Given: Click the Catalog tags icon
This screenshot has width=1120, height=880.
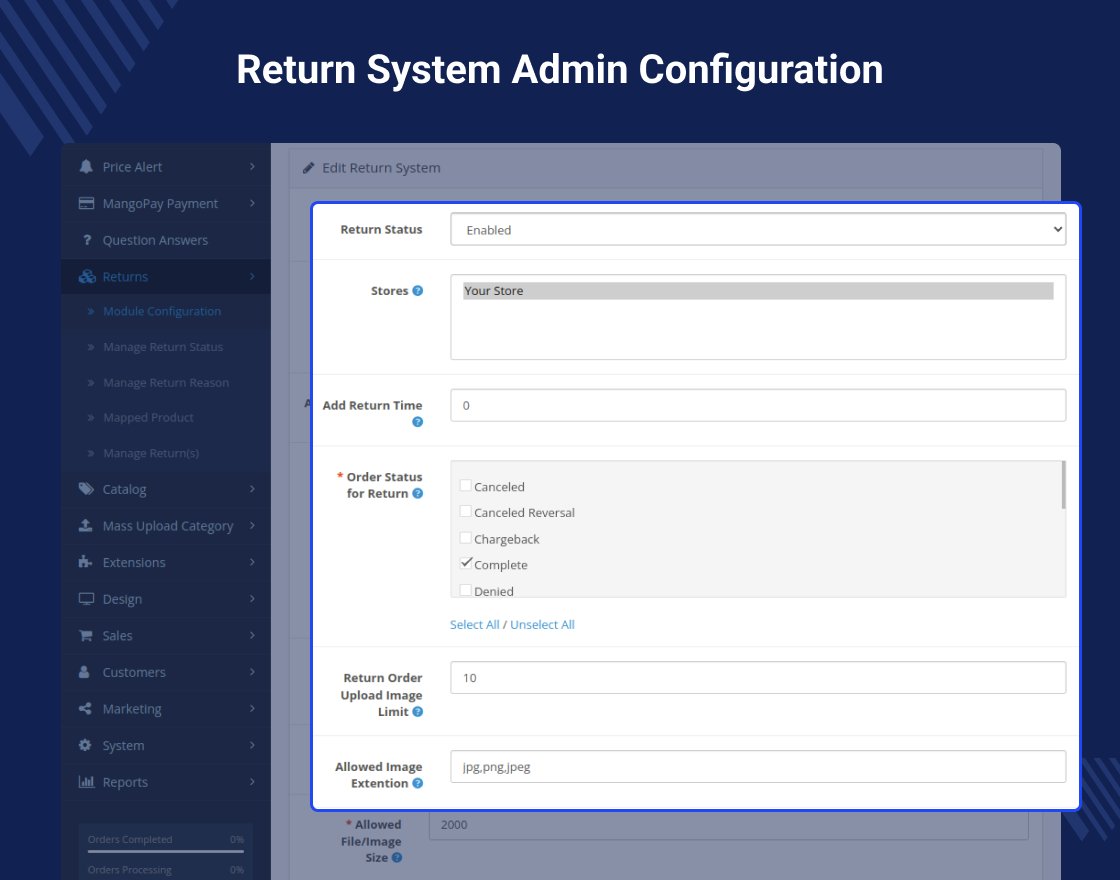Looking at the screenshot, I should 86,489.
